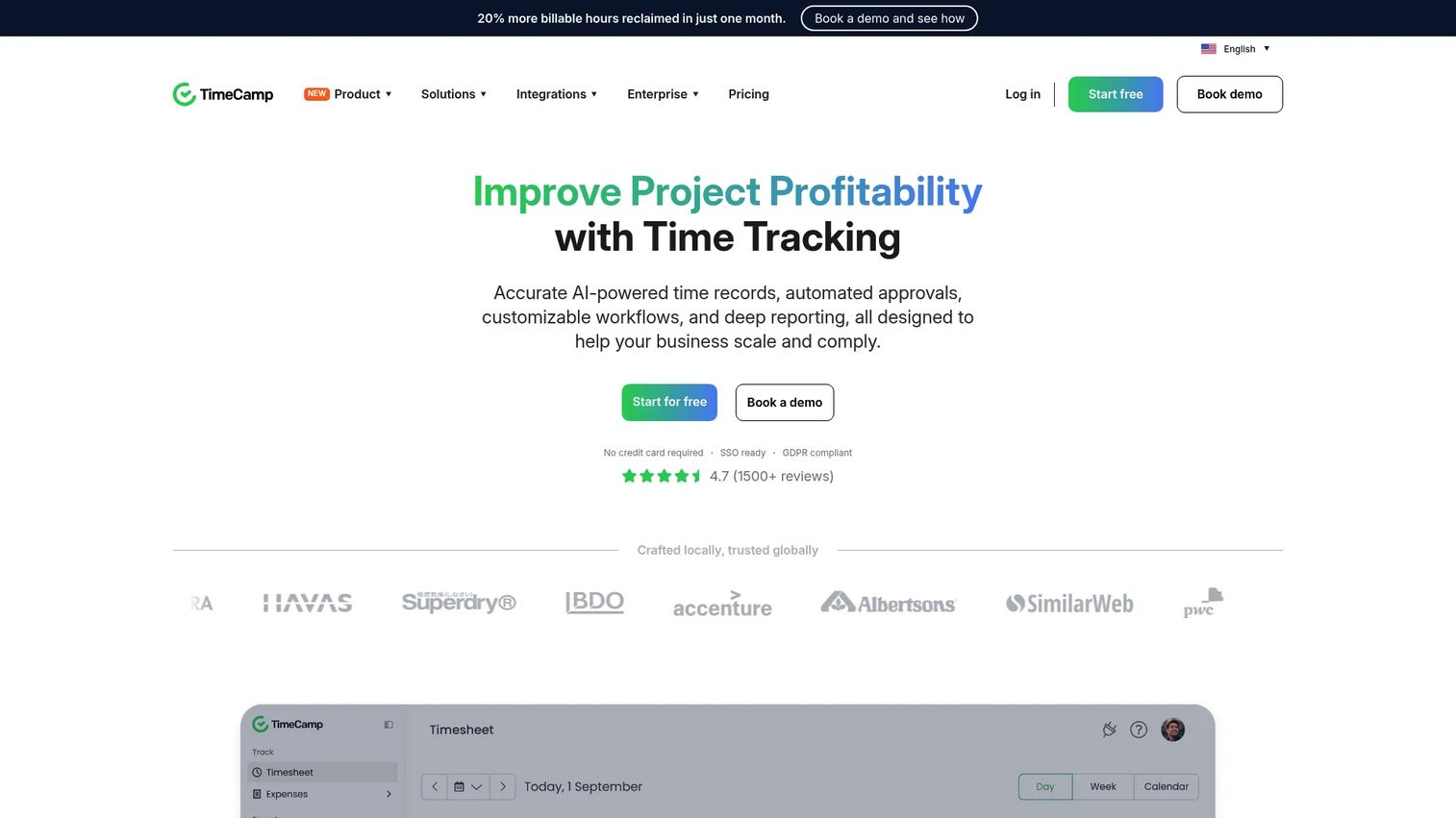Switch to the Week view tab
Screen dimensions: 1456x818
pyautogui.click(x=1103, y=786)
